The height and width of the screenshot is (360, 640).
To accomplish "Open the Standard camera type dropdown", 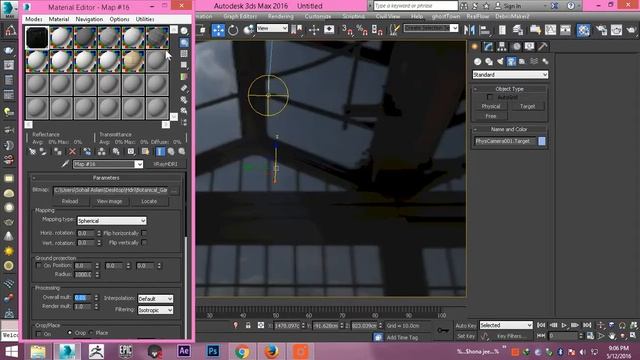I will (x=510, y=75).
